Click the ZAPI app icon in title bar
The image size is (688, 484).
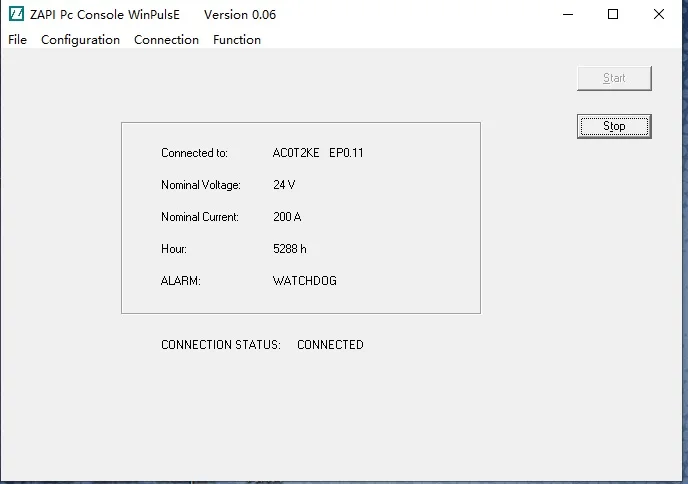click(17, 14)
